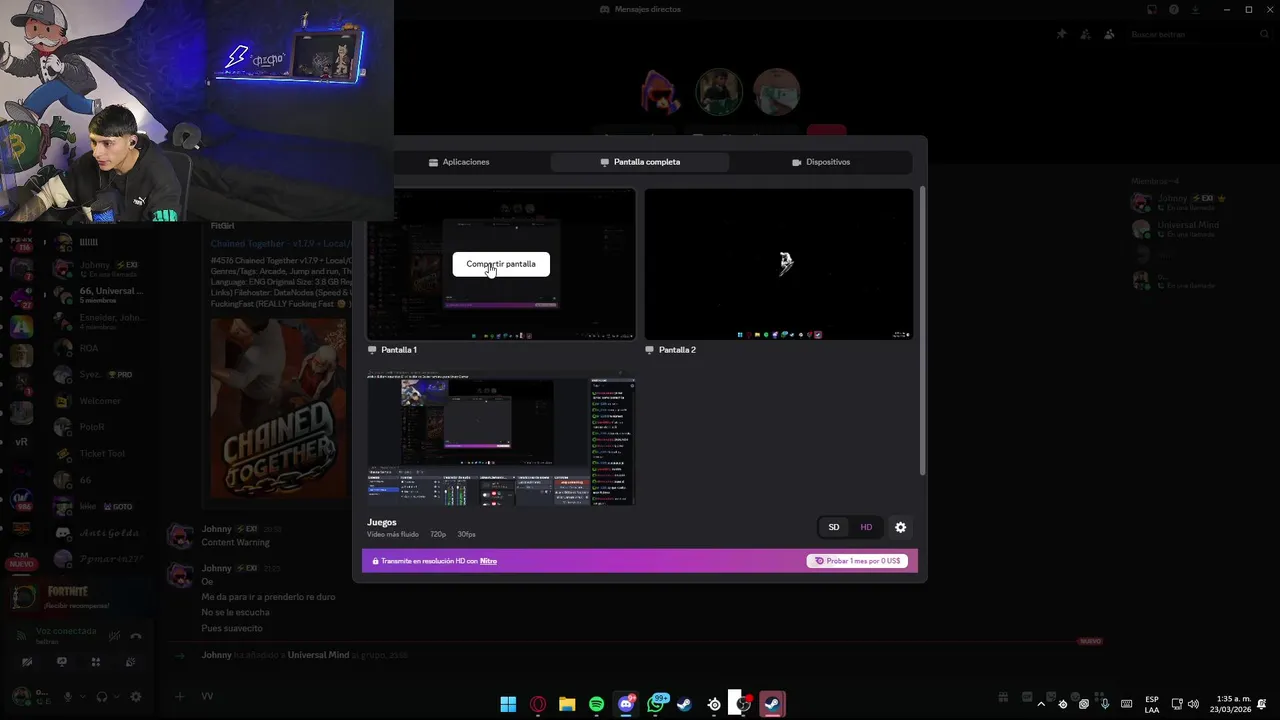Click the Fortnite Recibir recompensas banner

pyautogui.click(x=78, y=598)
